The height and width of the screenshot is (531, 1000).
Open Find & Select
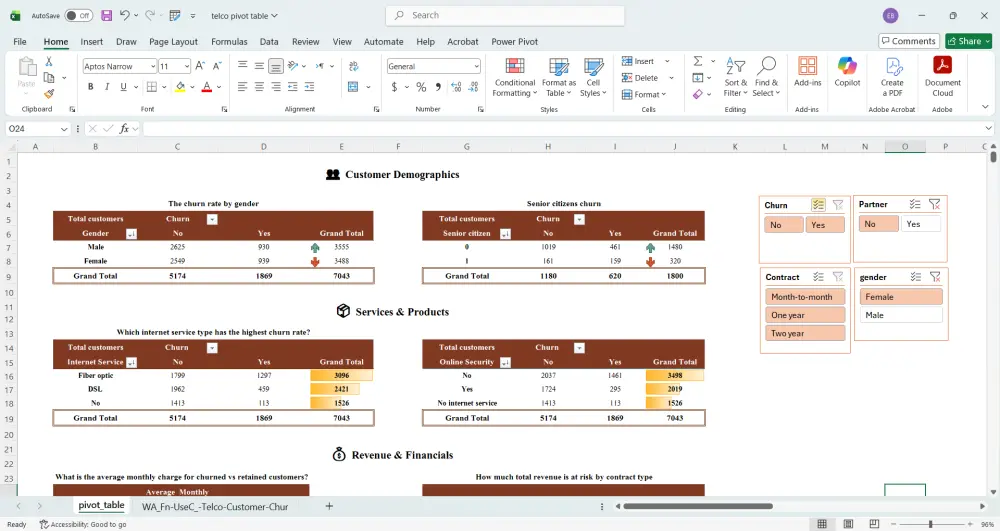click(766, 77)
